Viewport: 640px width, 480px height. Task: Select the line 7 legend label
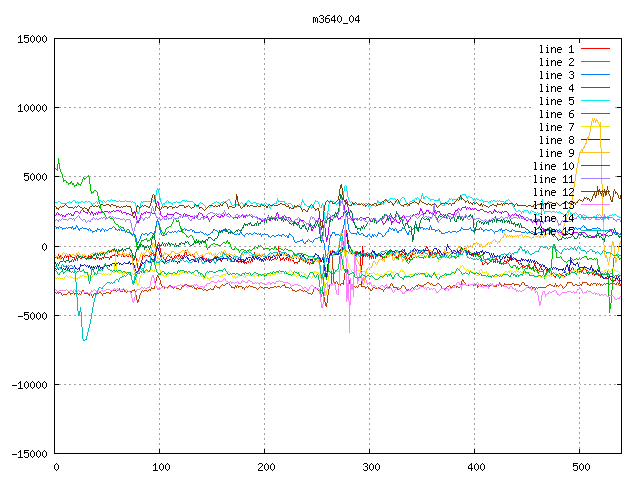556,127
